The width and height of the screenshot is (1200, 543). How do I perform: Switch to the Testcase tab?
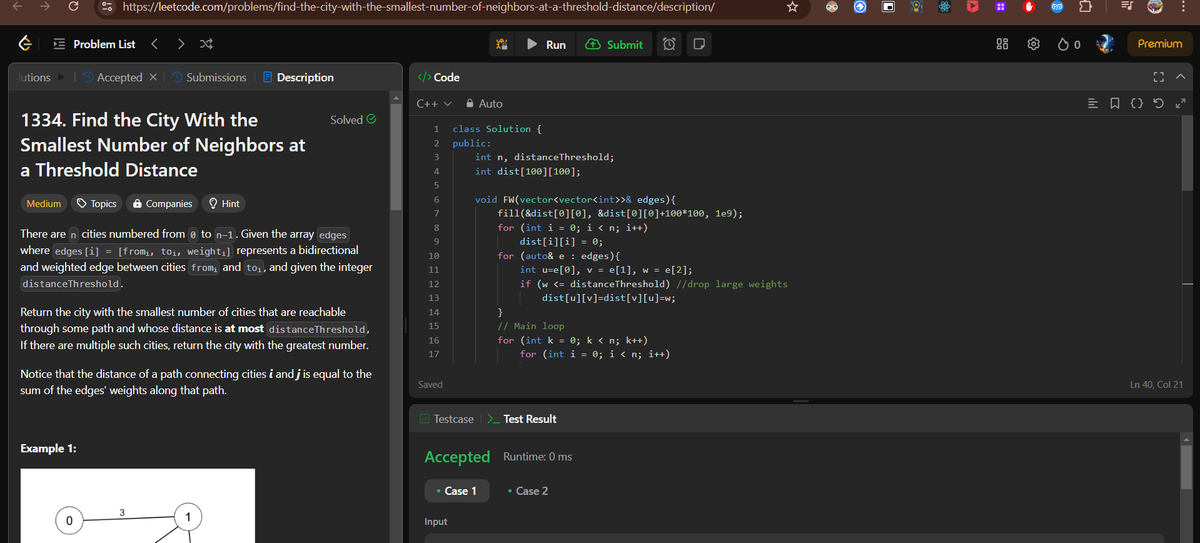pos(446,419)
